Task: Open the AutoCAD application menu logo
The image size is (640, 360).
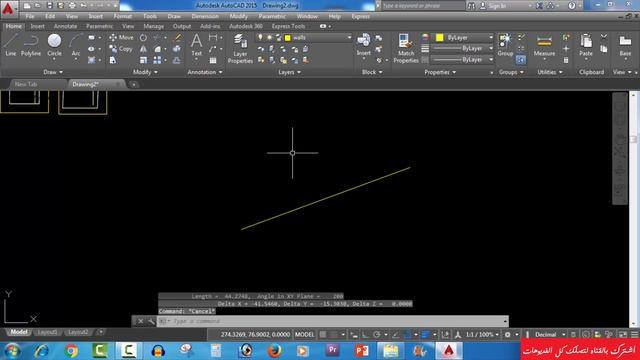Action: [x=8, y=9]
